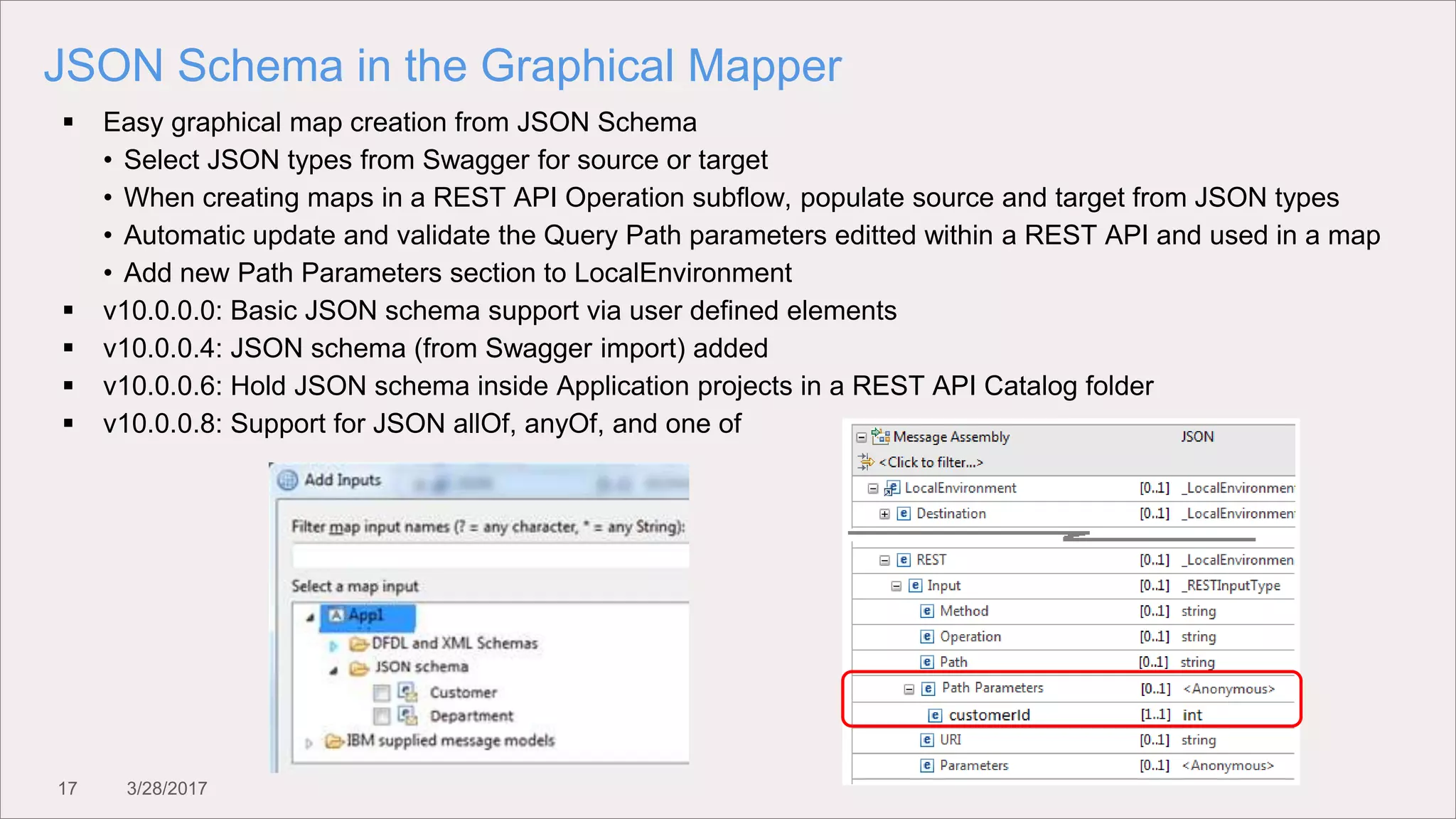Click the Destination element icon
The width and height of the screenshot is (1456, 819).
pyautogui.click(x=904, y=513)
